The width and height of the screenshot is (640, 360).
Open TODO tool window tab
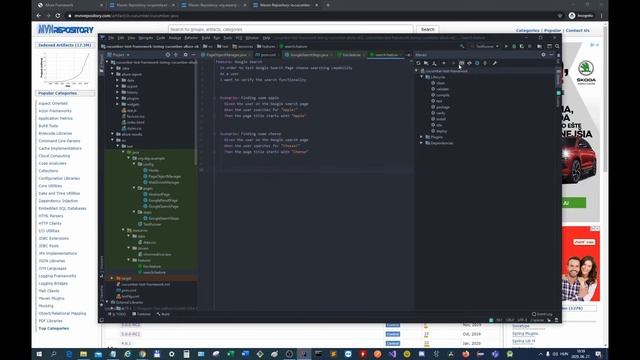(x=118, y=314)
